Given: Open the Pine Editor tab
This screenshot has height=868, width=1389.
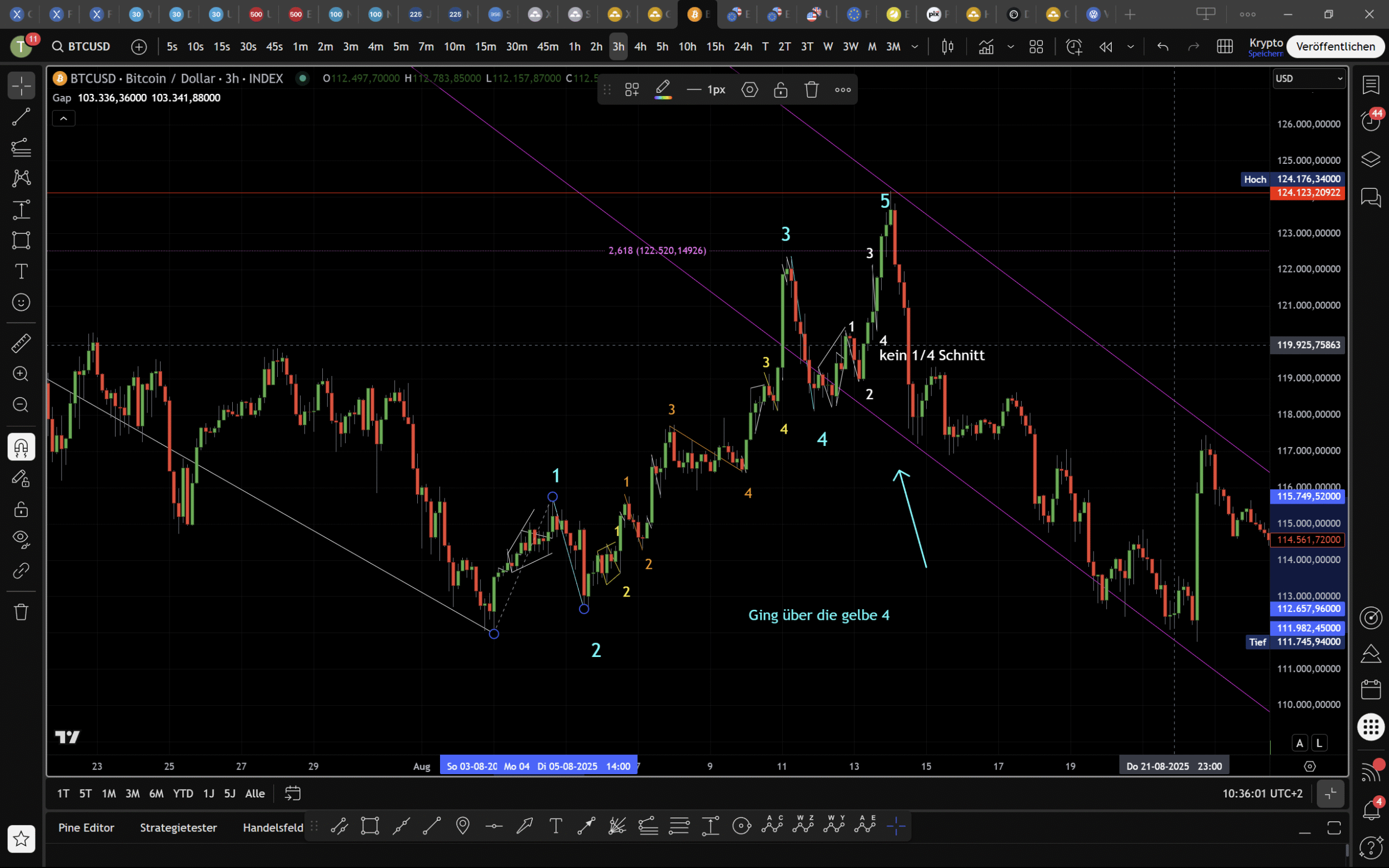Looking at the screenshot, I should point(86,827).
